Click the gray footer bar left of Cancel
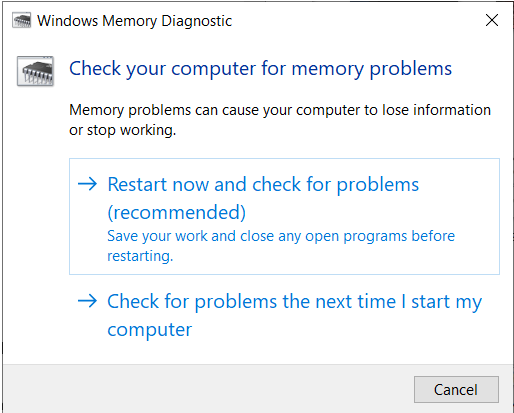This screenshot has width=514, height=413. 207,389
